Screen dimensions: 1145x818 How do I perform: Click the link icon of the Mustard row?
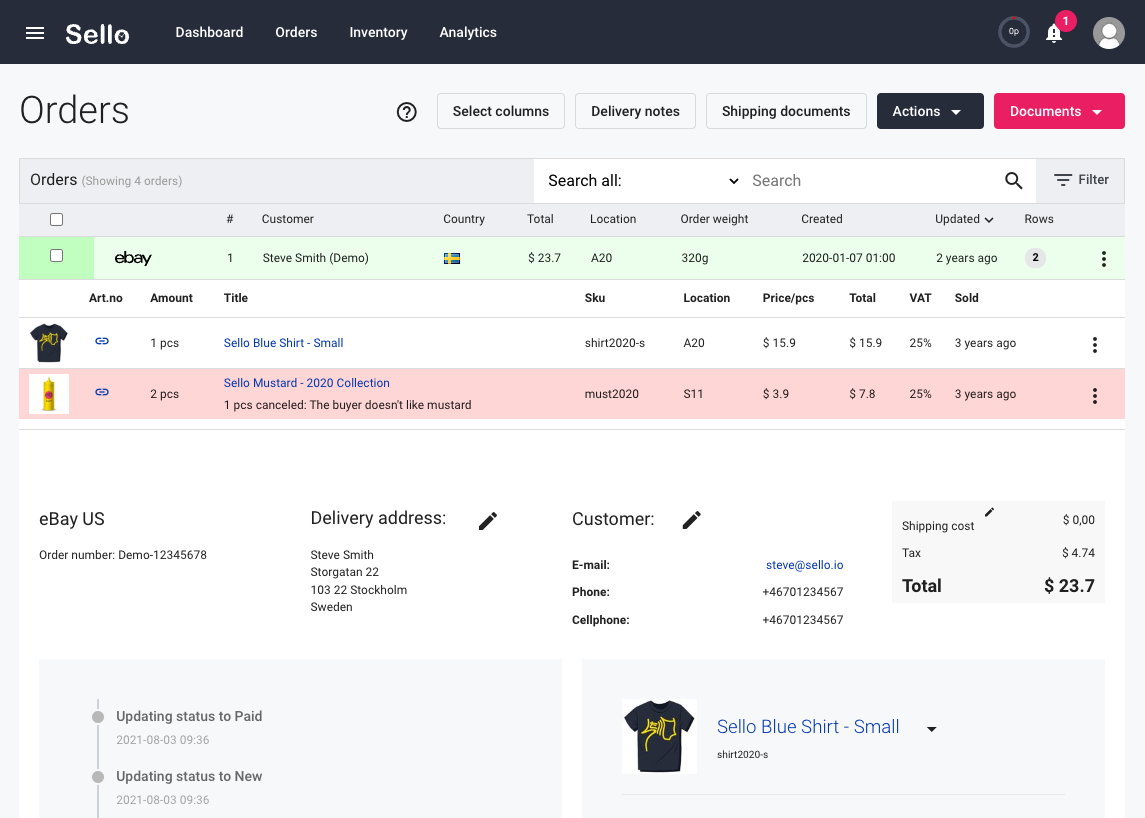(102, 392)
